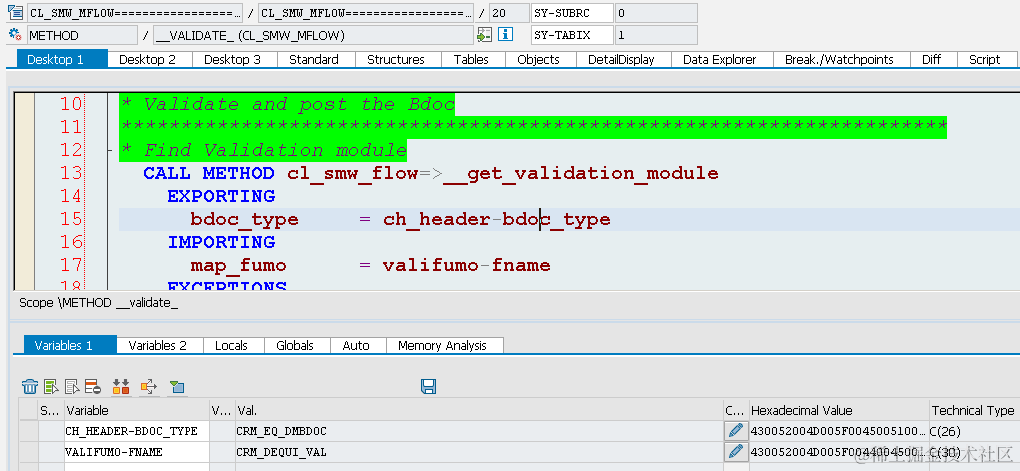Image resolution: width=1020 pixels, height=471 pixels.
Task: Click the delete variables trash icon
Action: (30, 387)
